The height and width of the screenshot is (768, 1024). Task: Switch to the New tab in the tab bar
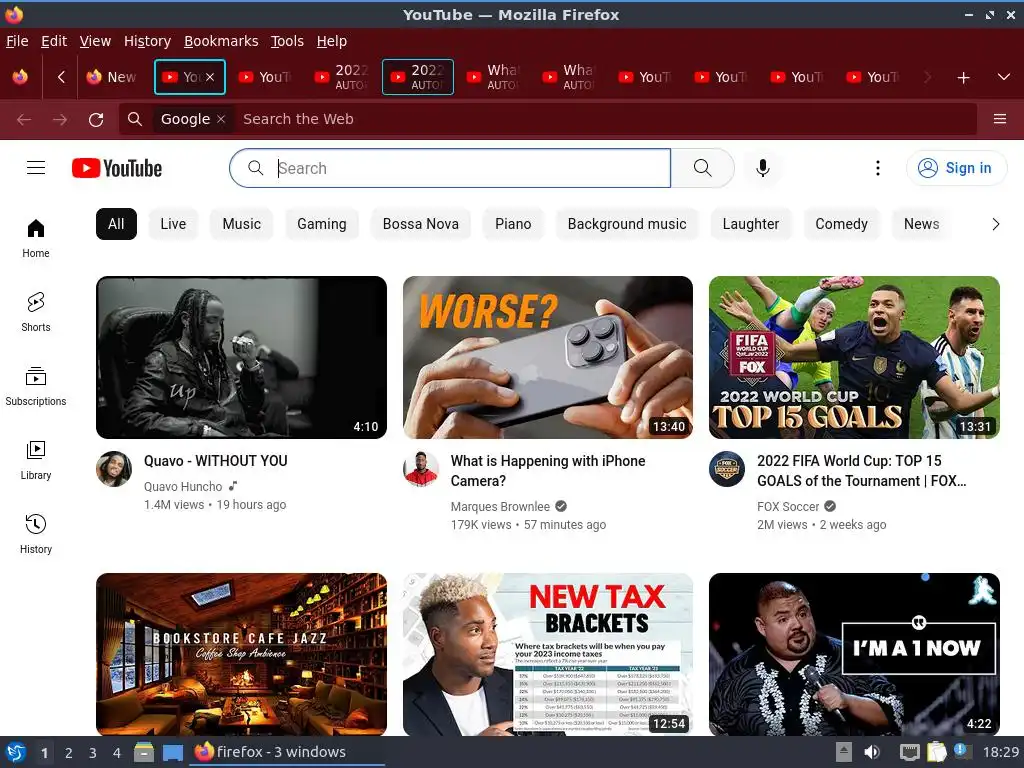click(x=114, y=77)
